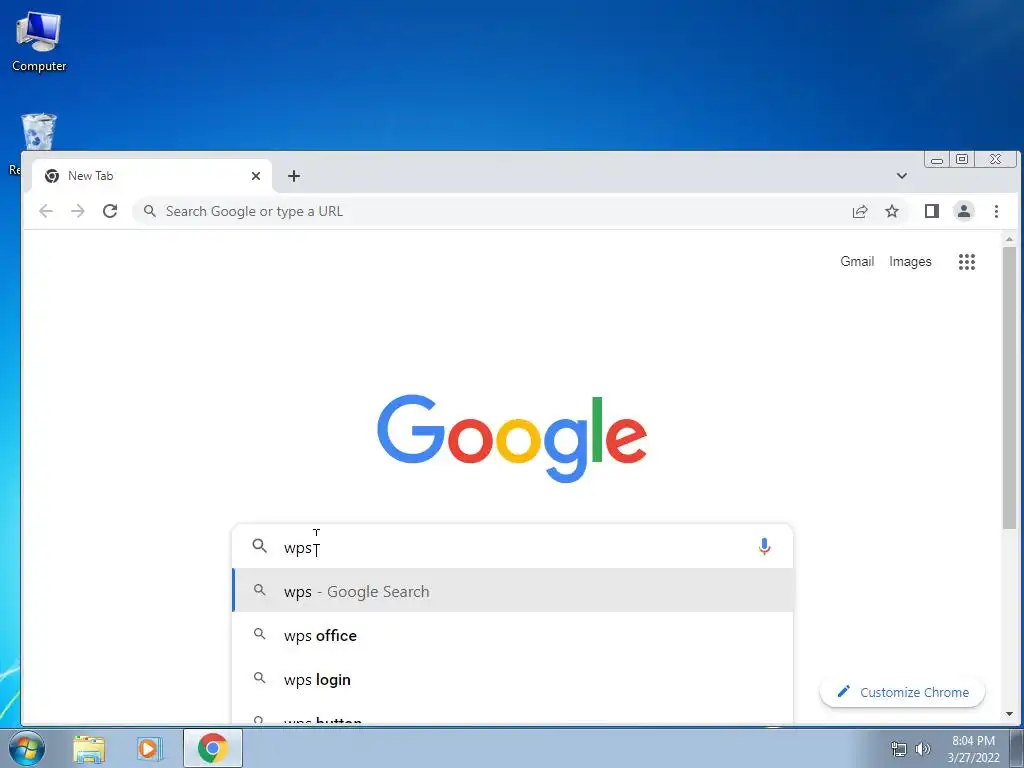Click the Google search box with wps
The image size is (1024, 768).
513,547
